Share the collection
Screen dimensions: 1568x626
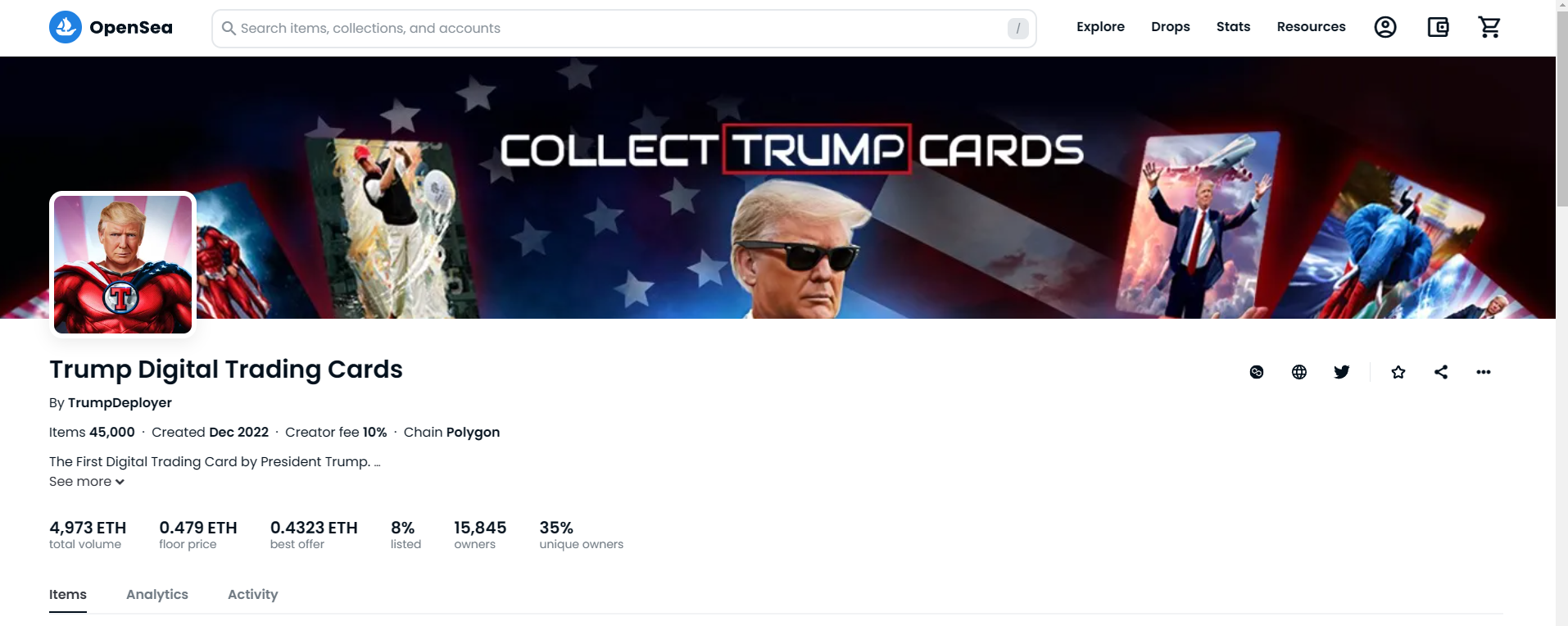click(x=1441, y=372)
